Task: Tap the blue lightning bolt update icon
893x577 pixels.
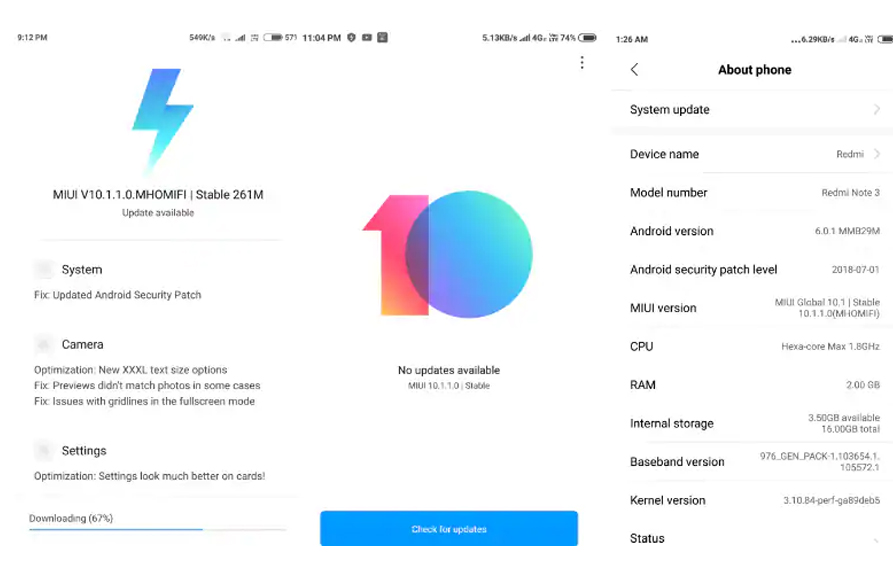Action: tap(163, 119)
